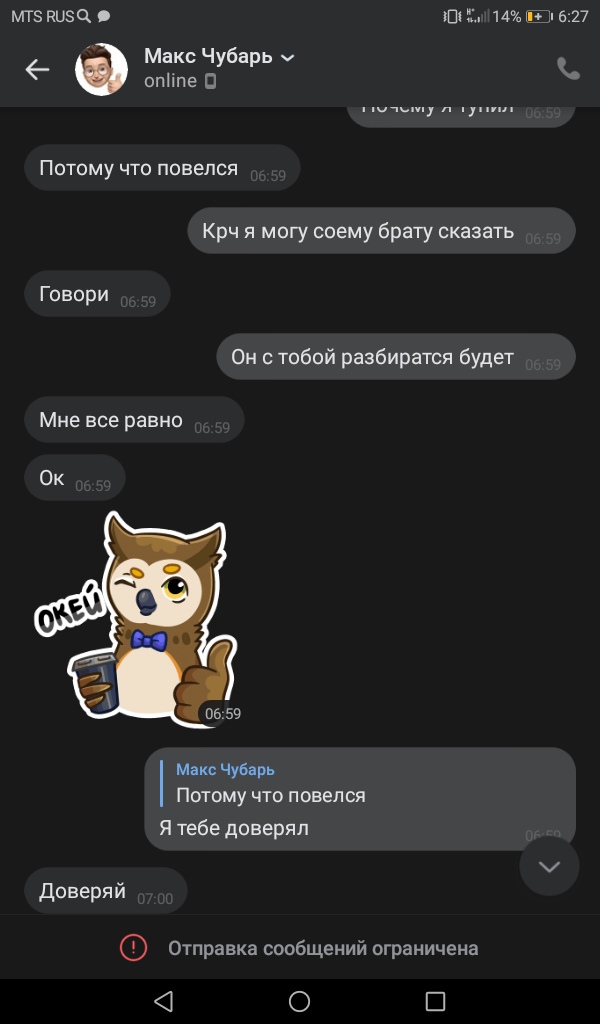Tap the red warning exclamation icon

[x=133, y=948]
